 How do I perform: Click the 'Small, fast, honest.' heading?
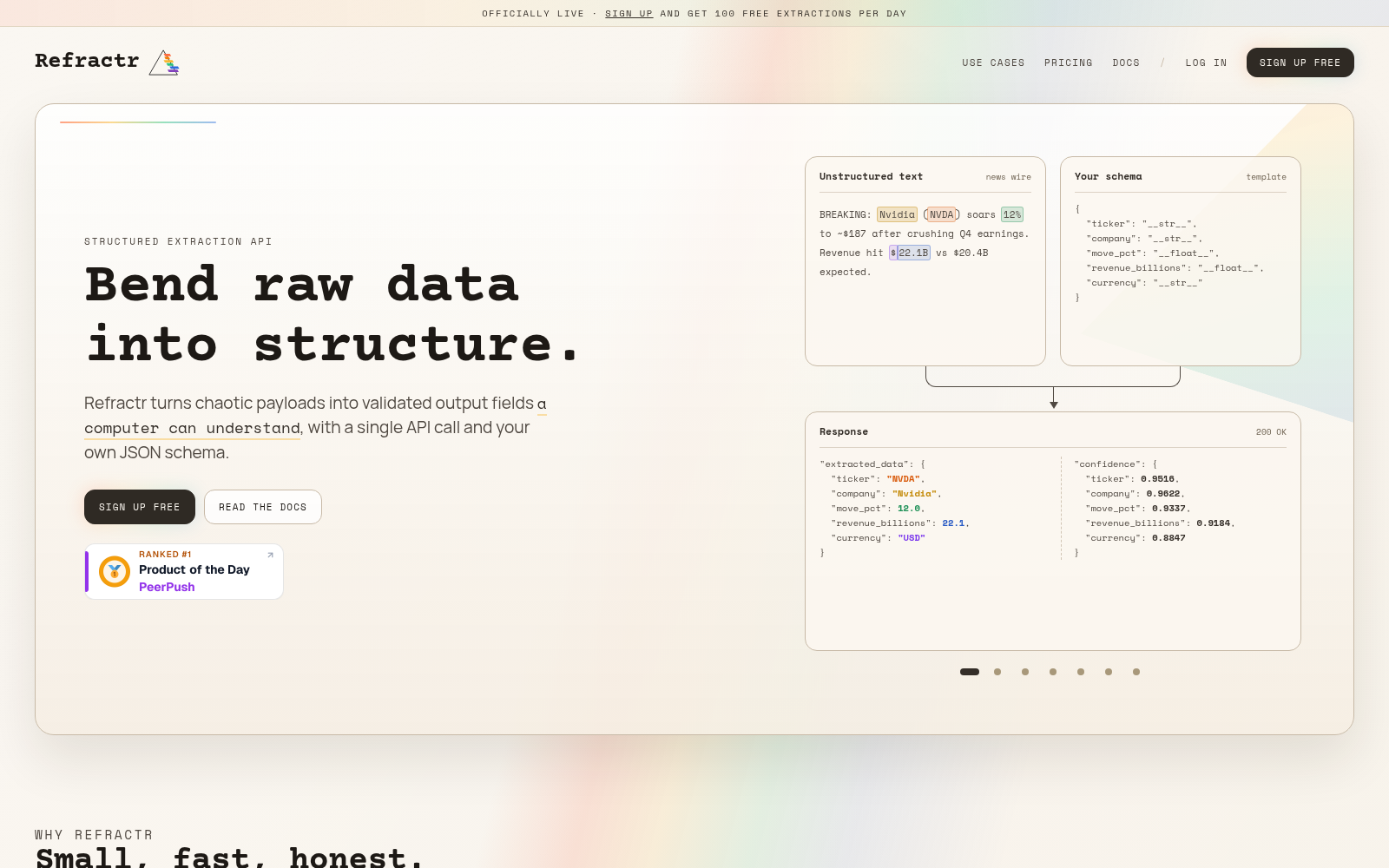230,858
